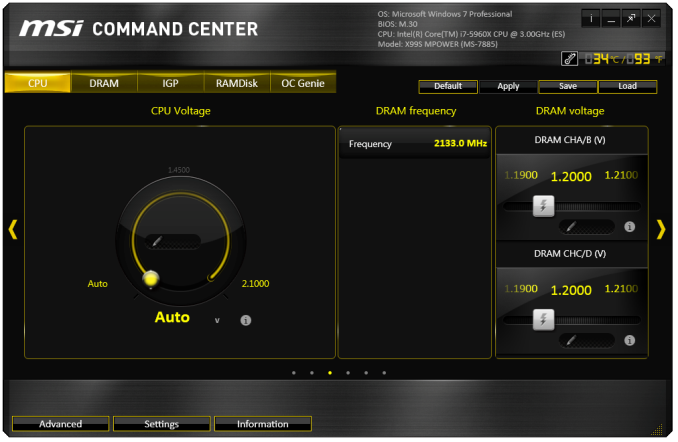Switch to the CPU tab
The width and height of the screenshot is (678, 442).
[38, 82]
